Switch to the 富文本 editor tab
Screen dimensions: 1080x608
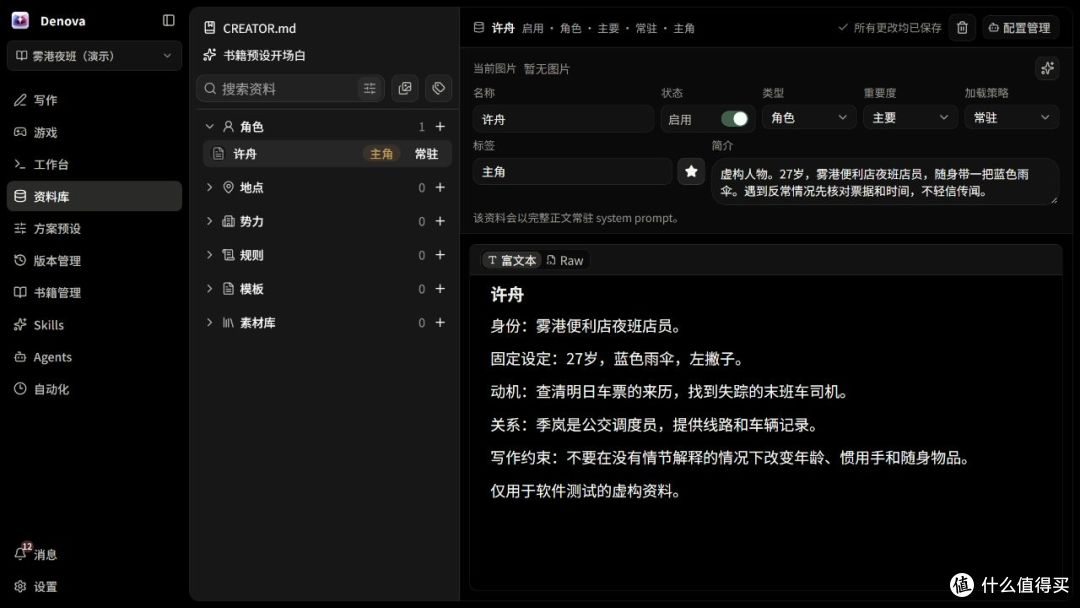[512, 260]
